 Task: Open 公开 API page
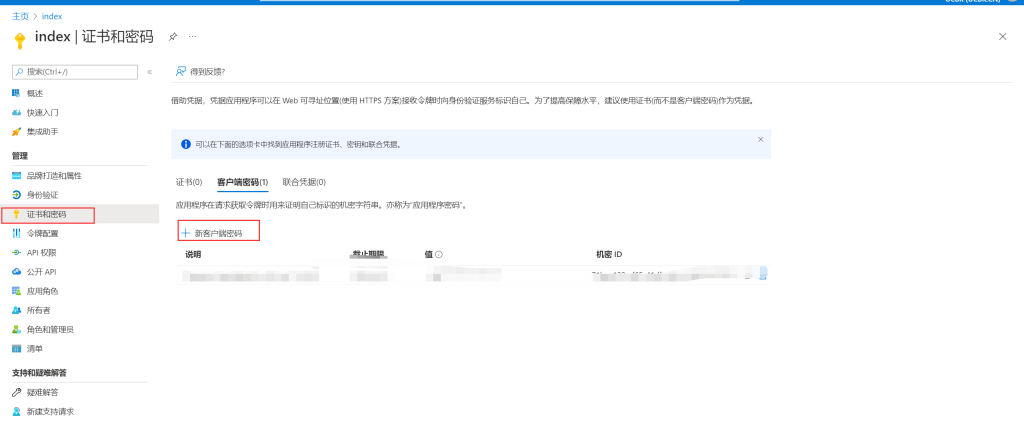pos(41,272)
